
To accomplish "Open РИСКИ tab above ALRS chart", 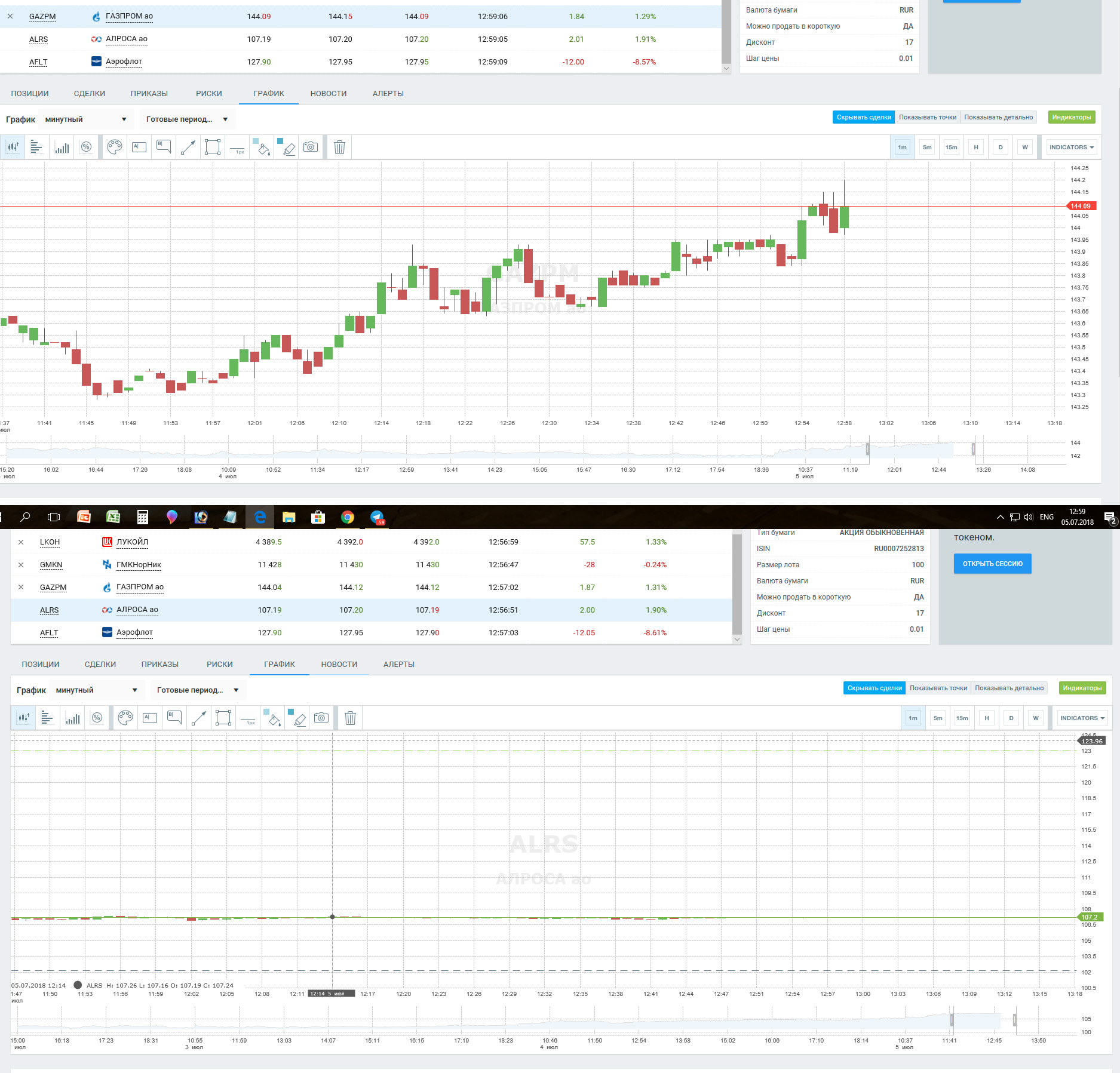I will click(220, 665).
